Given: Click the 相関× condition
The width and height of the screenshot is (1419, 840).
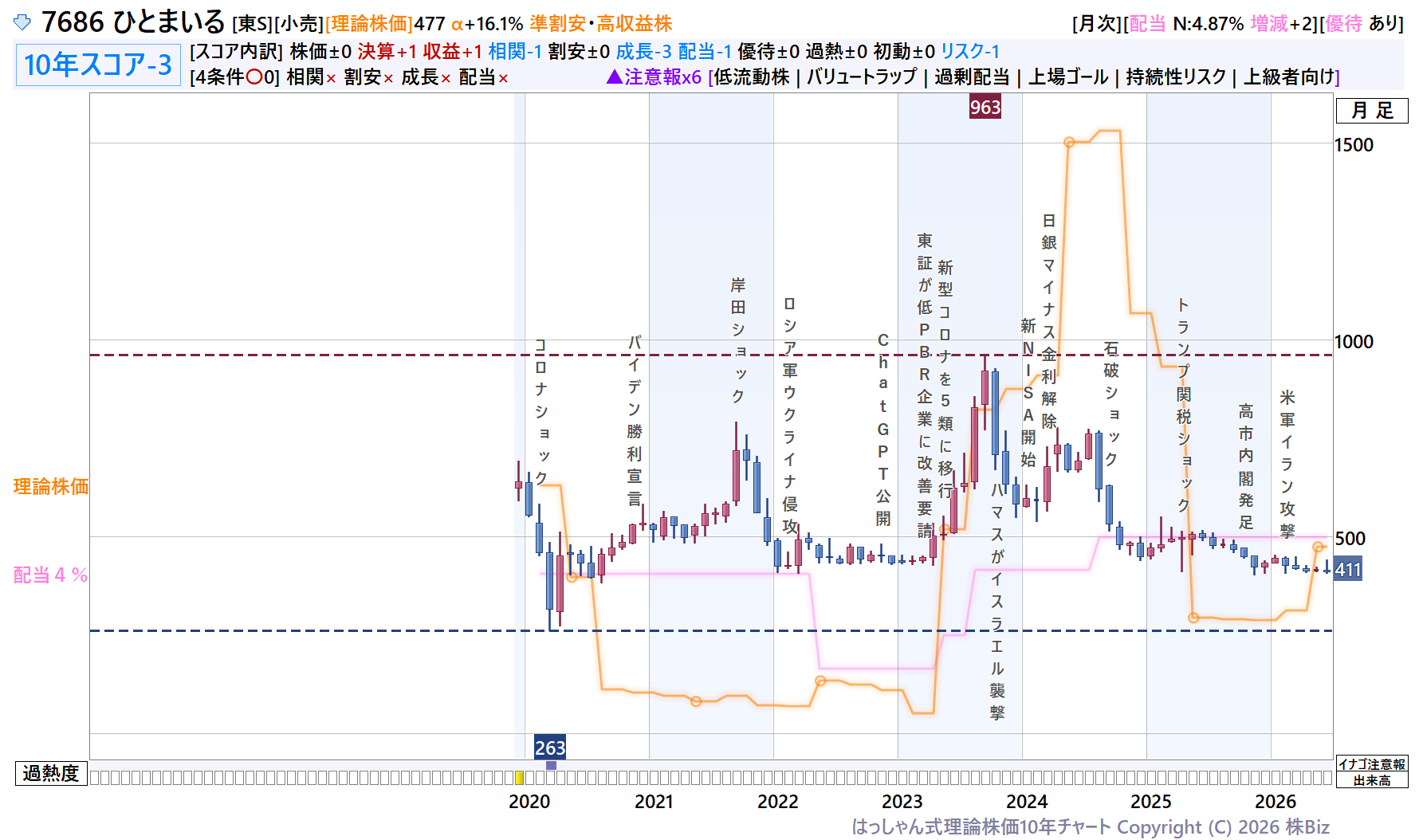Looking at the screenshot, I should [312, 77].
